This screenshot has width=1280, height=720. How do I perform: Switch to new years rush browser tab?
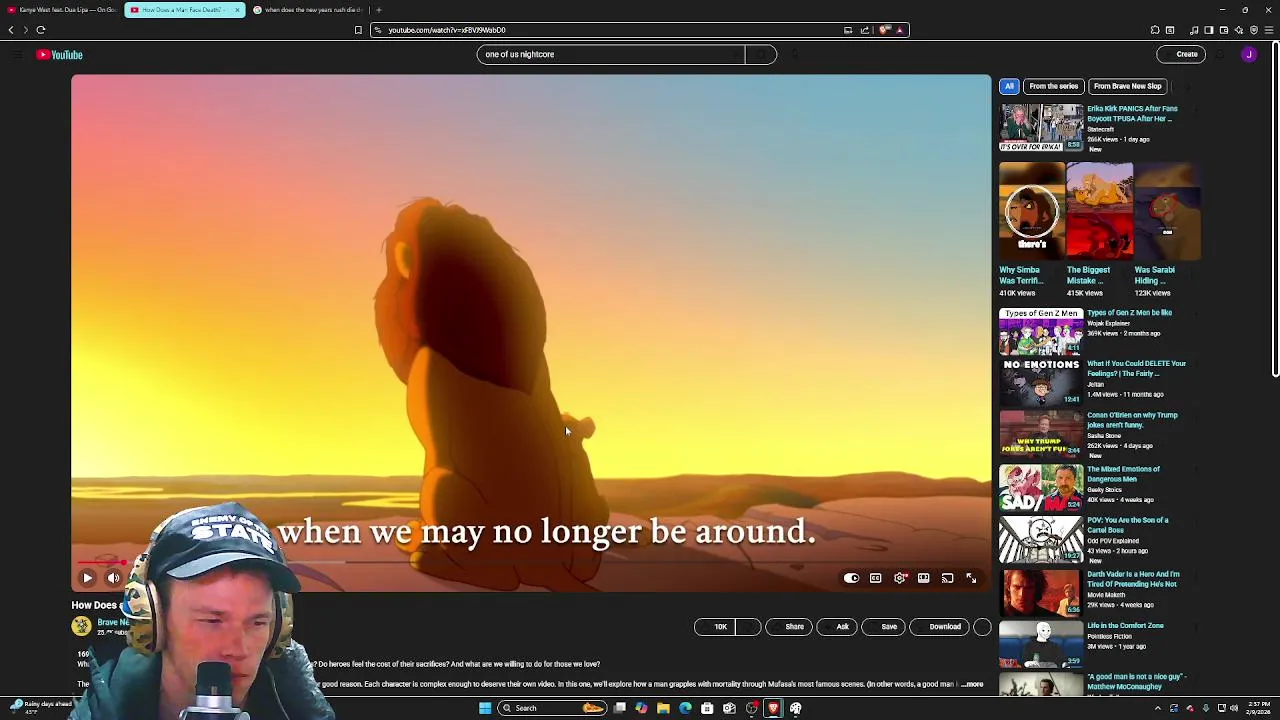click(307, 10)
